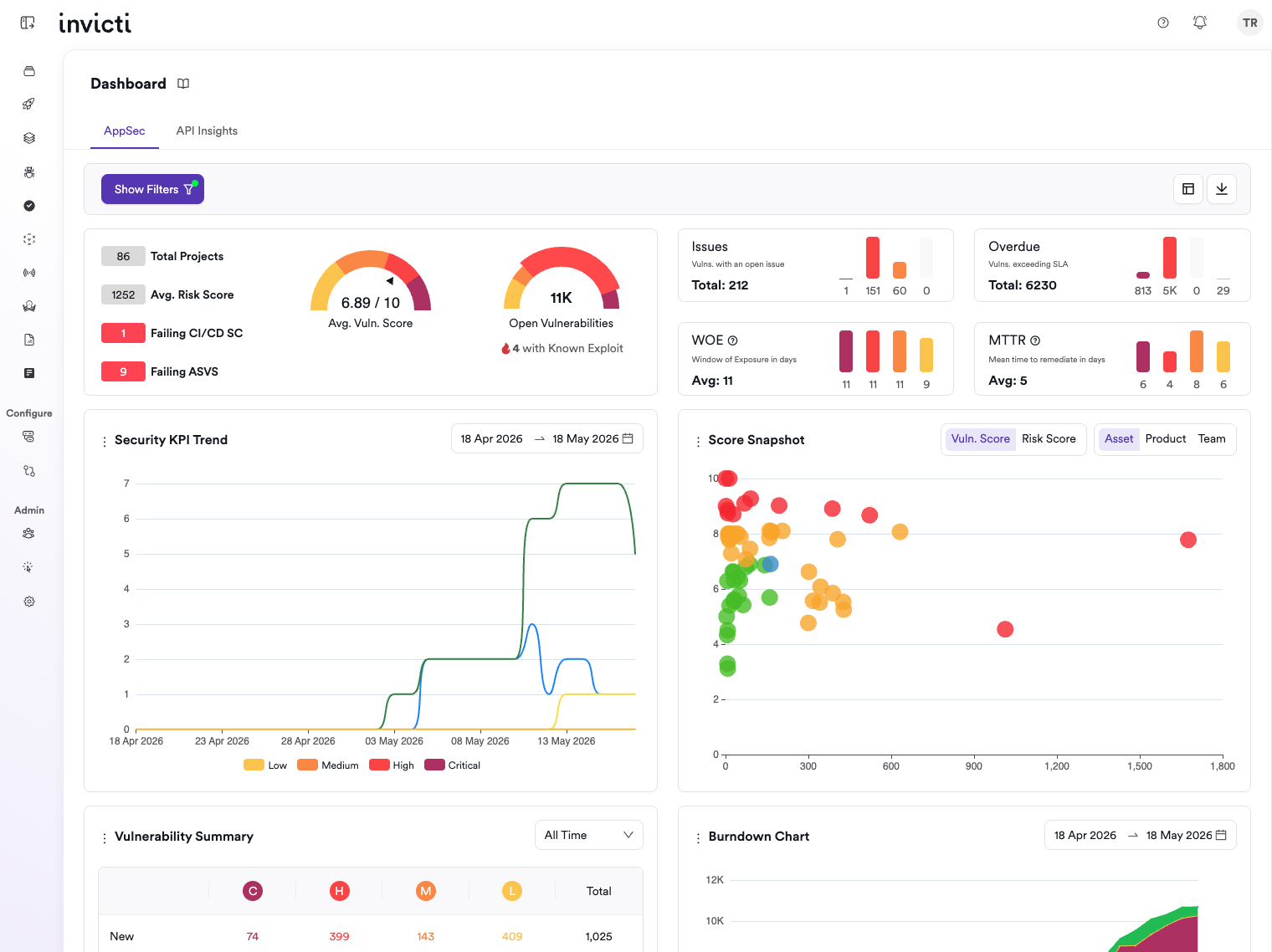The image size is (1272, 952).
Task: Click the Open Vulnerabilities 11K gauge
Action: [562, 279]
